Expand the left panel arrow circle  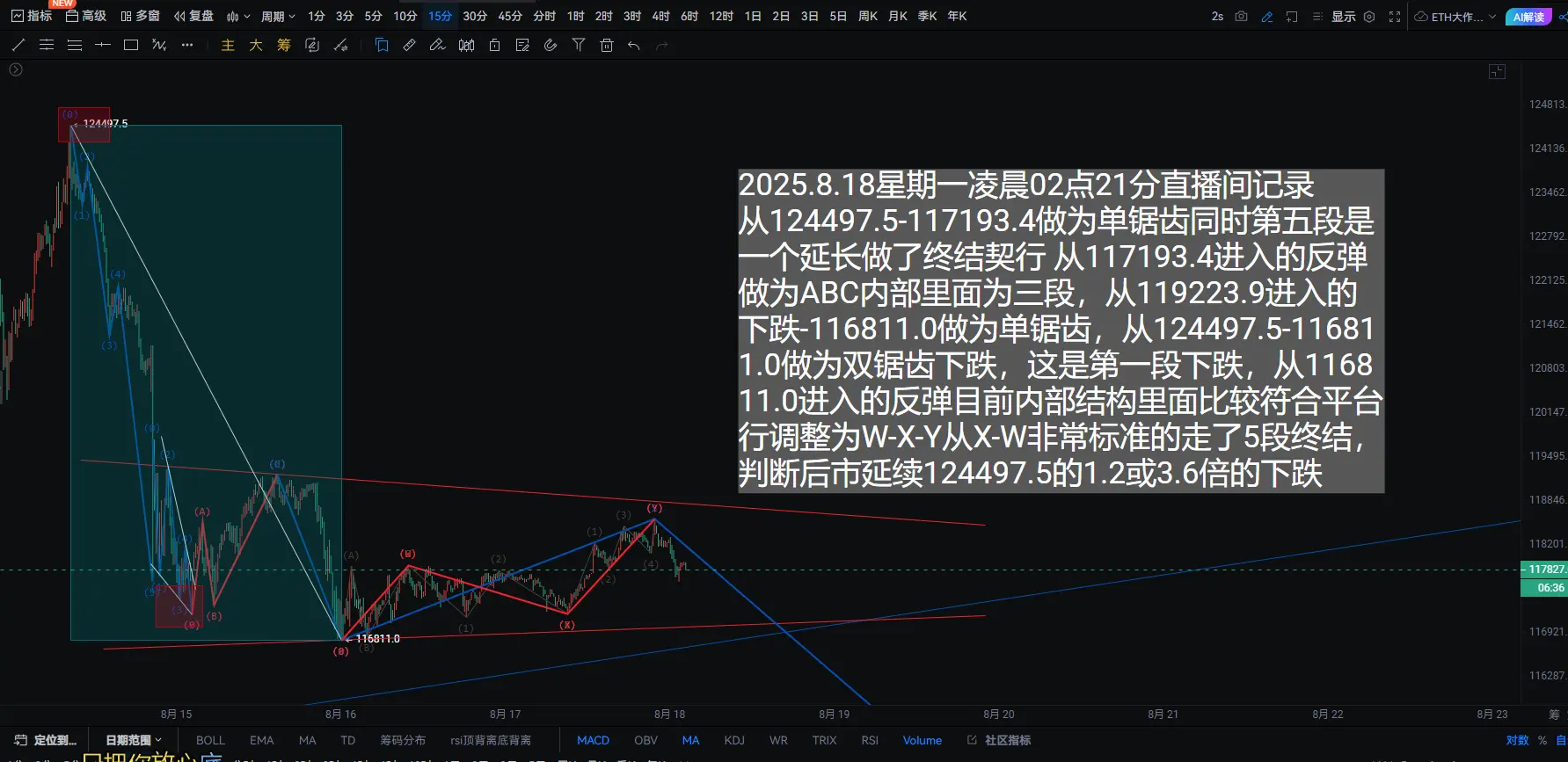(16, 69)
